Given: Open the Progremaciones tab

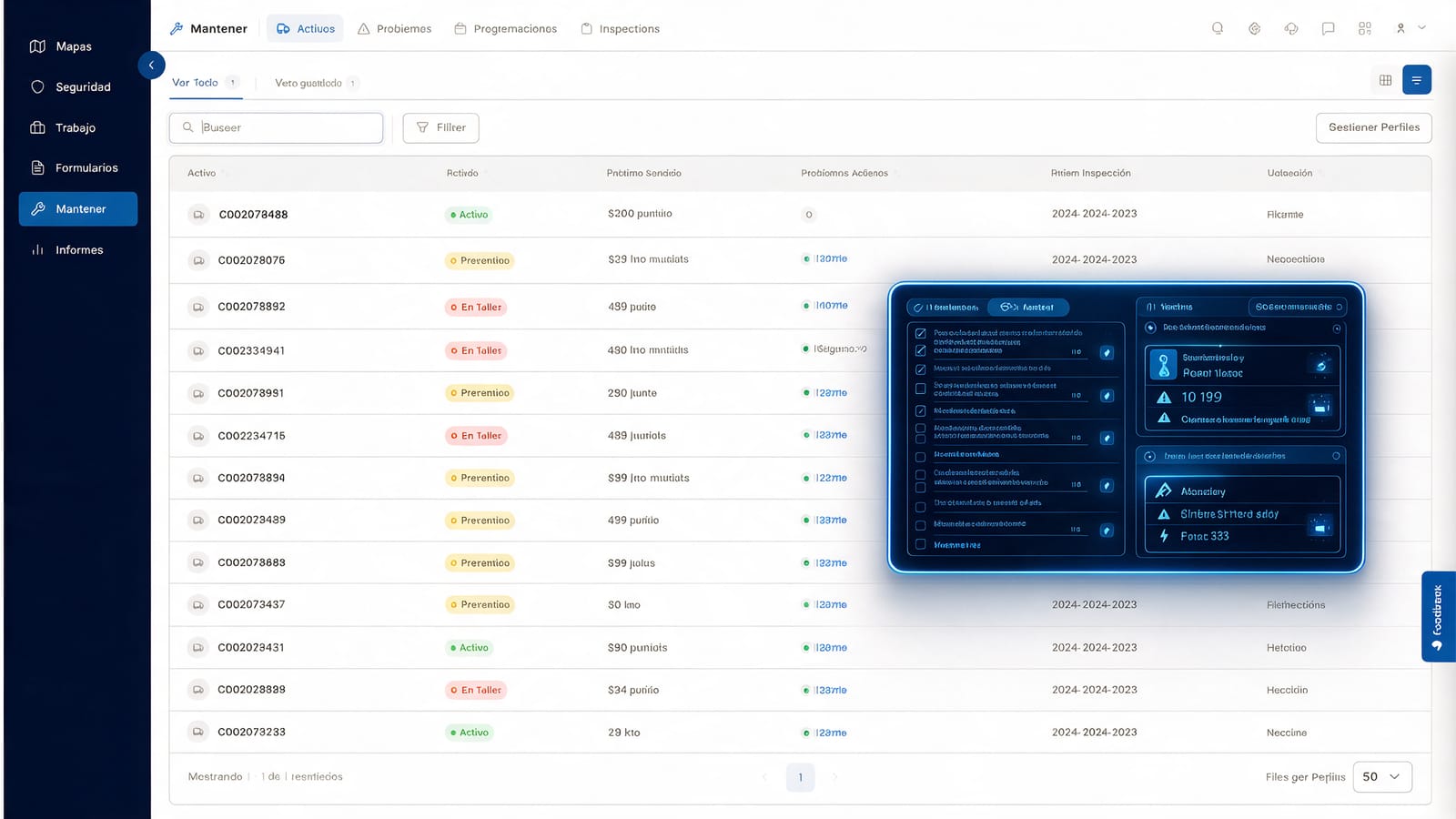Looking at the screenshot, I should [506, 28].
